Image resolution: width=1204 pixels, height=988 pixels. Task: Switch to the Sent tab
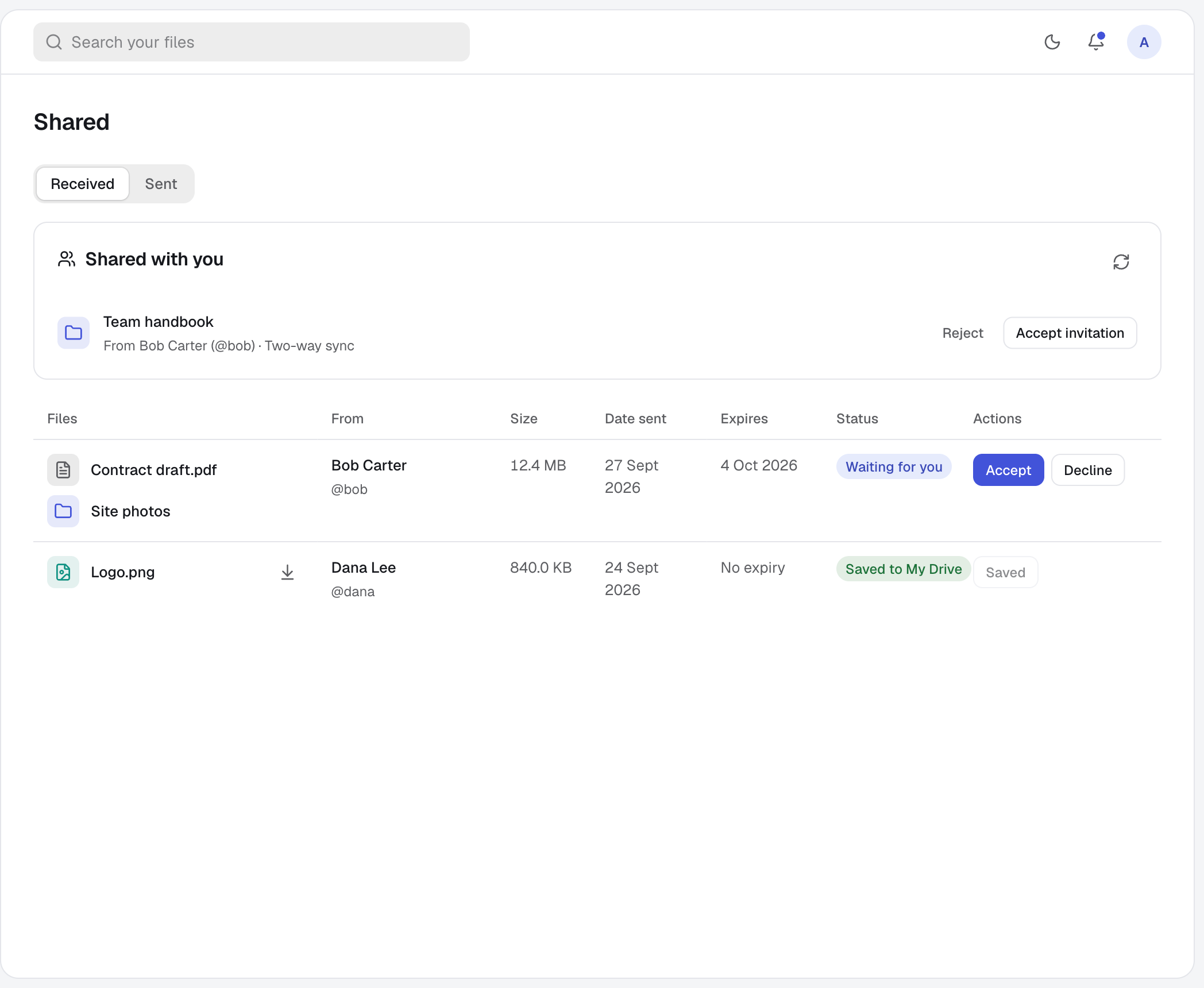point(161,184)
